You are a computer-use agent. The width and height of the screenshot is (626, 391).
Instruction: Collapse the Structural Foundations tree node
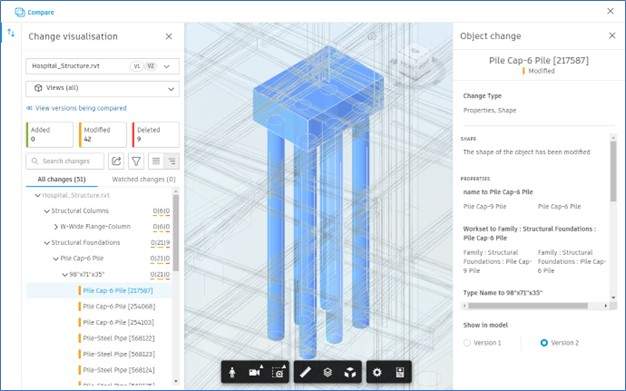point(46,242)
